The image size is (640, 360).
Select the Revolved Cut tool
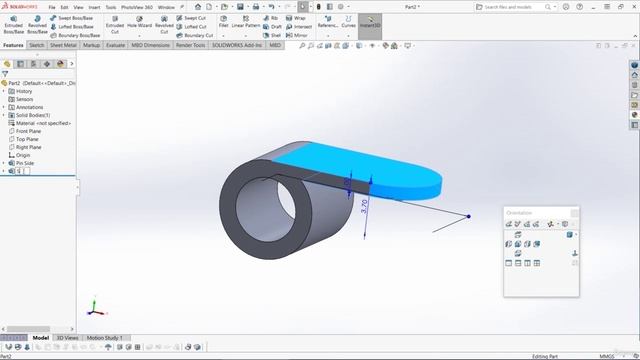coord(164,25)
